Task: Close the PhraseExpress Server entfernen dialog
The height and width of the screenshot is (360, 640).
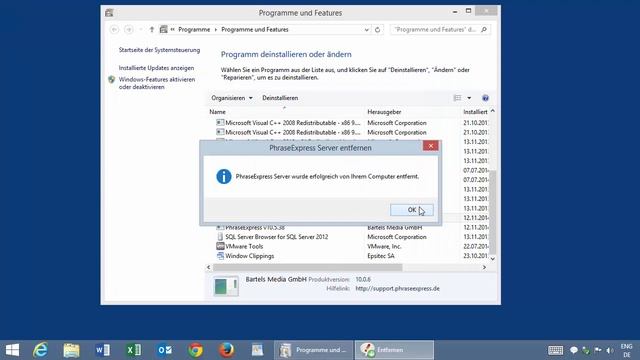Action: coord(431,146)
